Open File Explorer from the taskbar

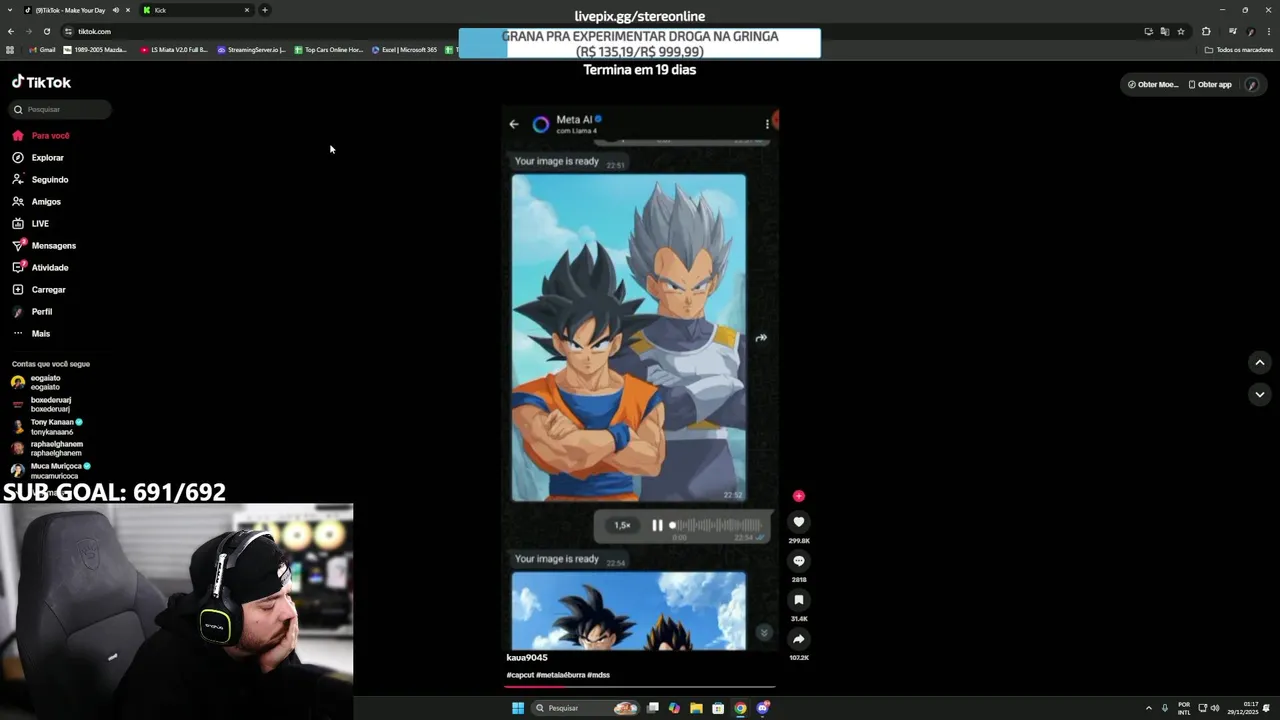696,708
